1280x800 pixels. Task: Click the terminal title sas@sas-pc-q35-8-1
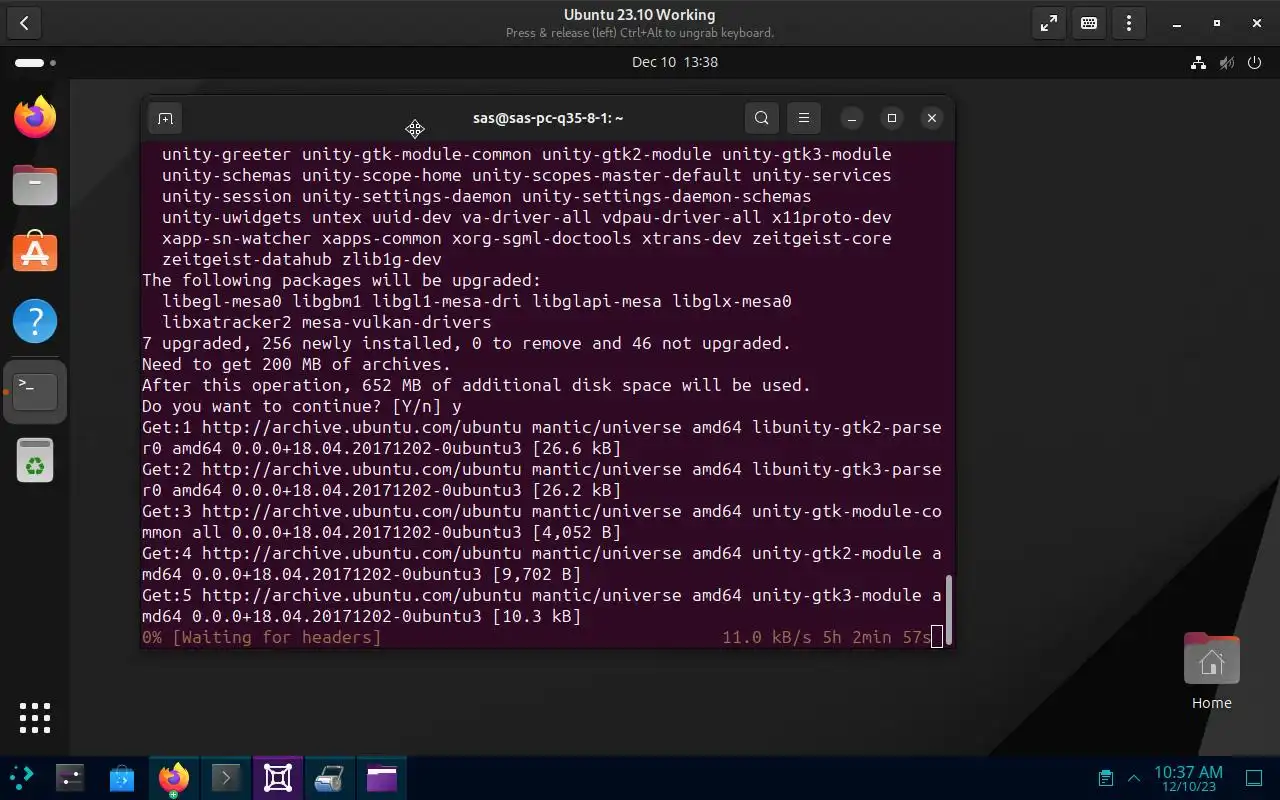tap(548, 118)
